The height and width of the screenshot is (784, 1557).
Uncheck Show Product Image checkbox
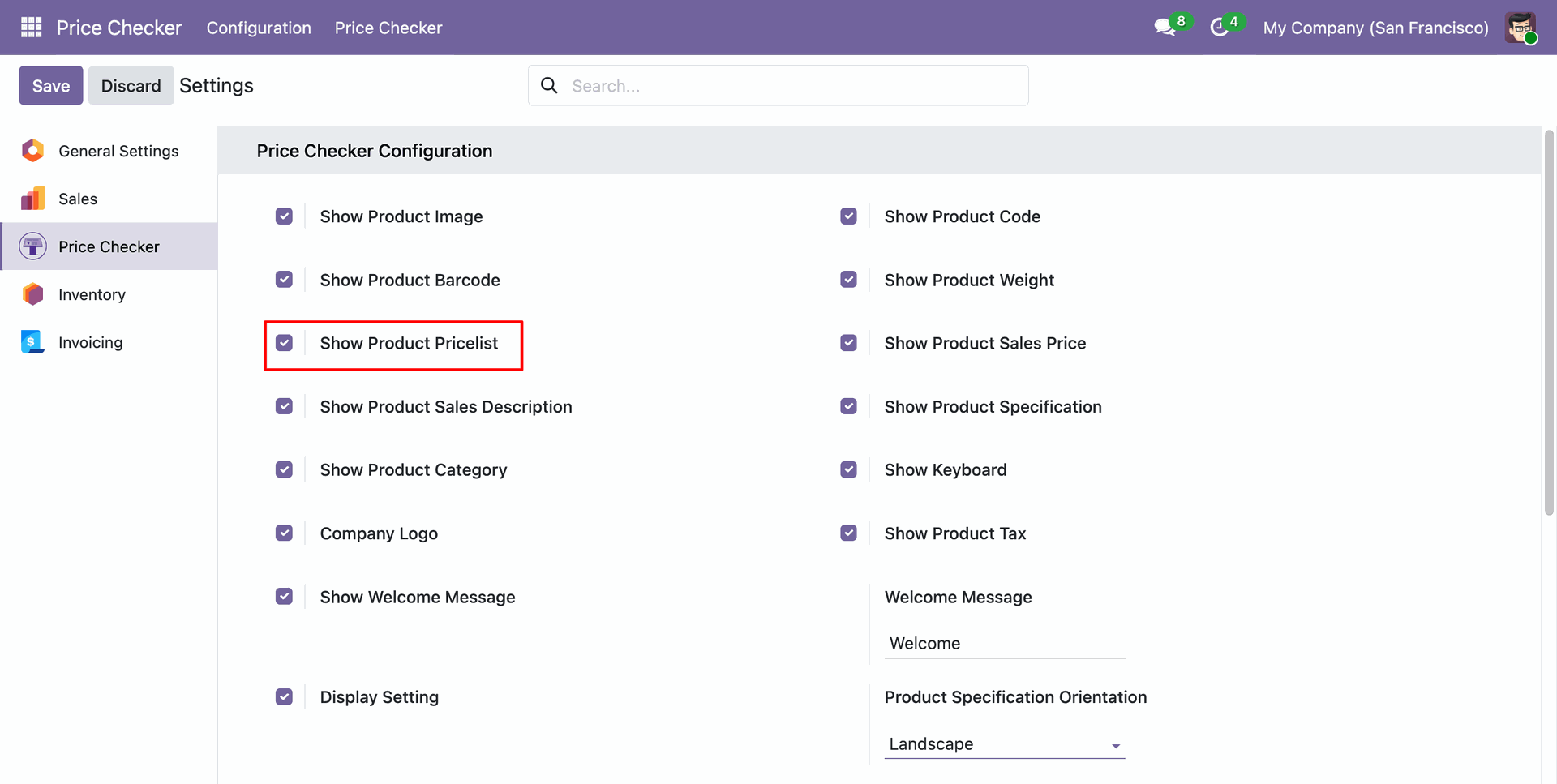point(284,216)
